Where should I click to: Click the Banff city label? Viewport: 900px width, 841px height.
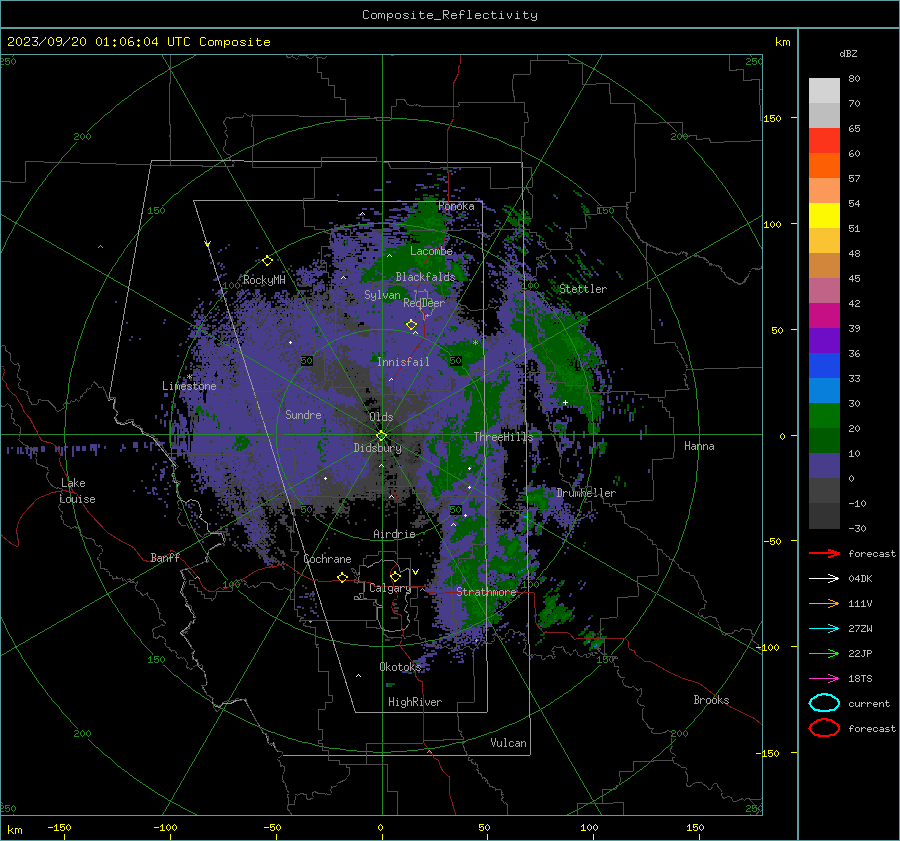point(165,557)
